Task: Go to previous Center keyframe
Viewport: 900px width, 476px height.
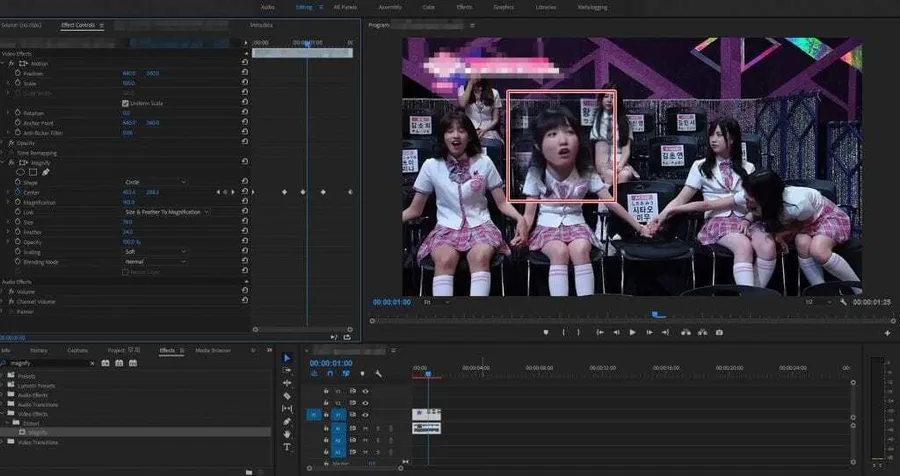Action: [218, 192]
